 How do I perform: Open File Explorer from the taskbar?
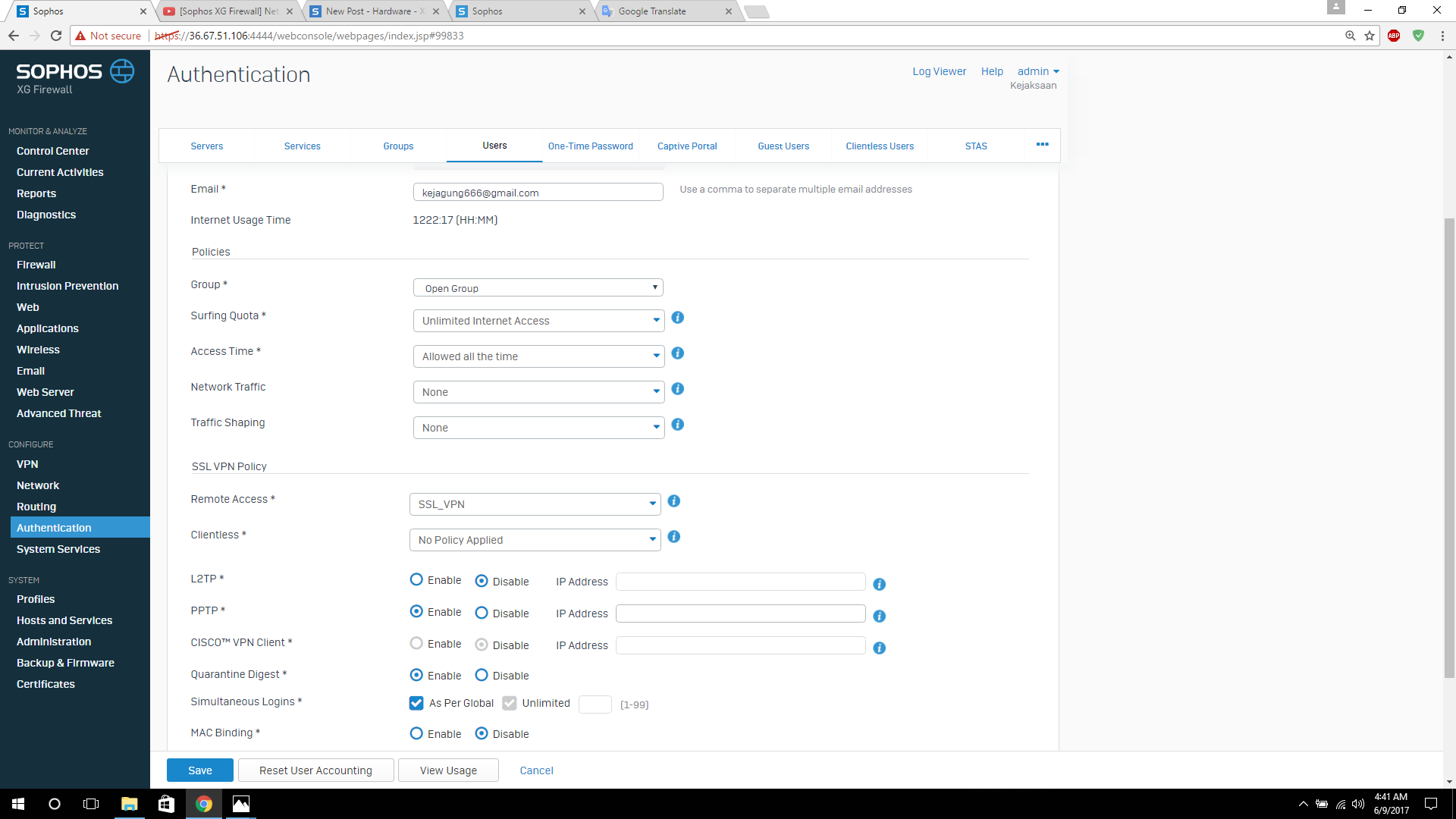coord(129,804)
